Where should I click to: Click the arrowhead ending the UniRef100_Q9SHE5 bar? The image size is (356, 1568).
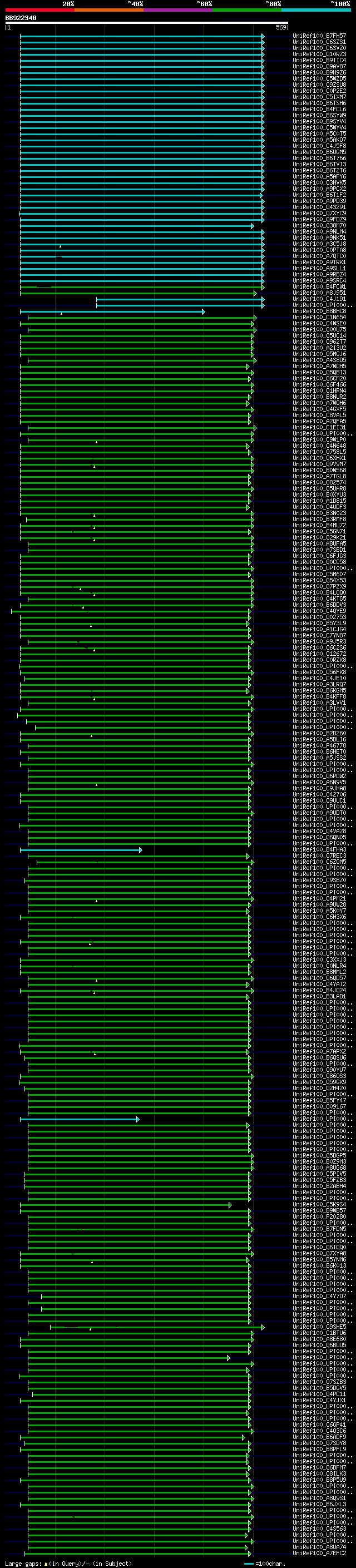tap(263, 1328)
